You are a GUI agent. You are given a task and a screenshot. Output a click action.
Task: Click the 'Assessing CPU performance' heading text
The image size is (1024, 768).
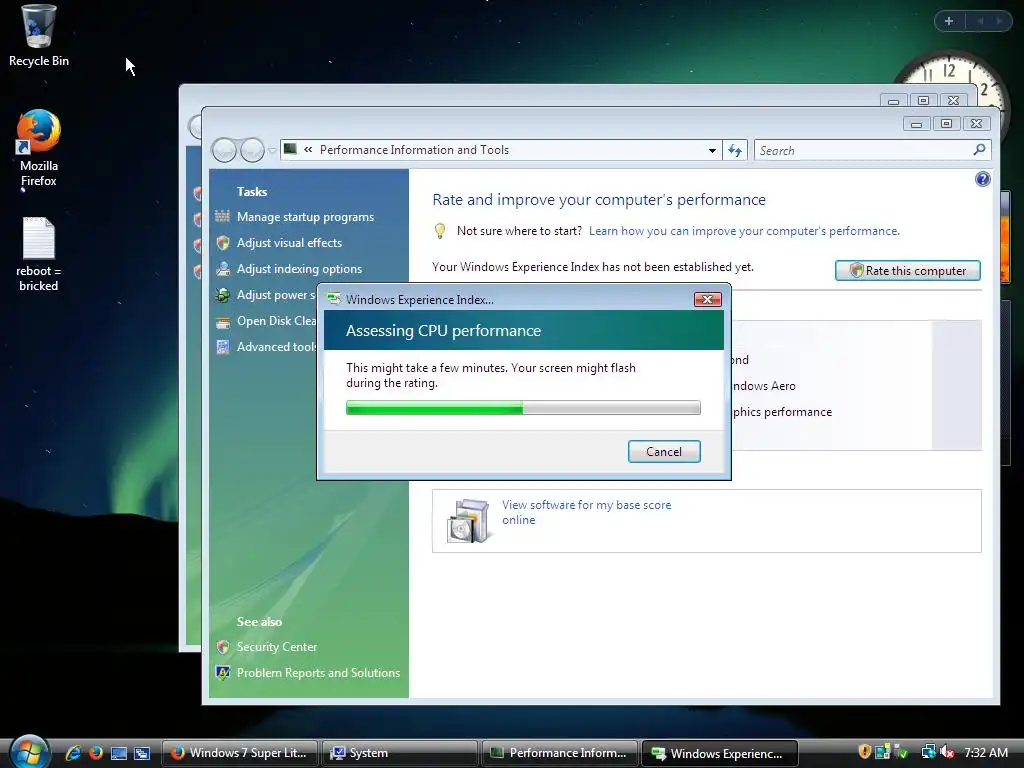click(x=443, y=330)
